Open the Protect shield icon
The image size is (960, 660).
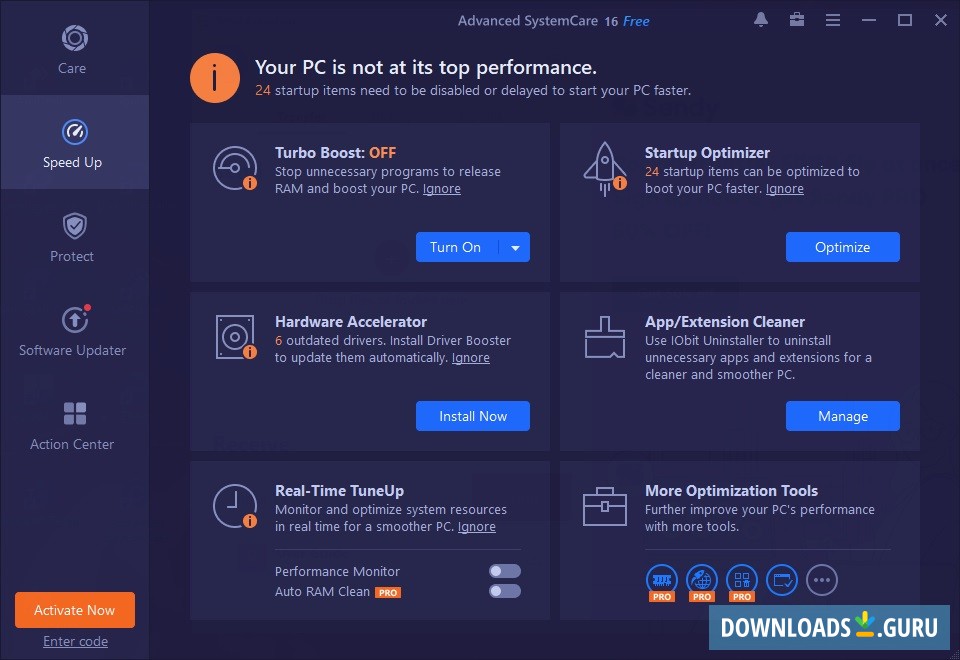pyautogui.click(x=74, y=226)
